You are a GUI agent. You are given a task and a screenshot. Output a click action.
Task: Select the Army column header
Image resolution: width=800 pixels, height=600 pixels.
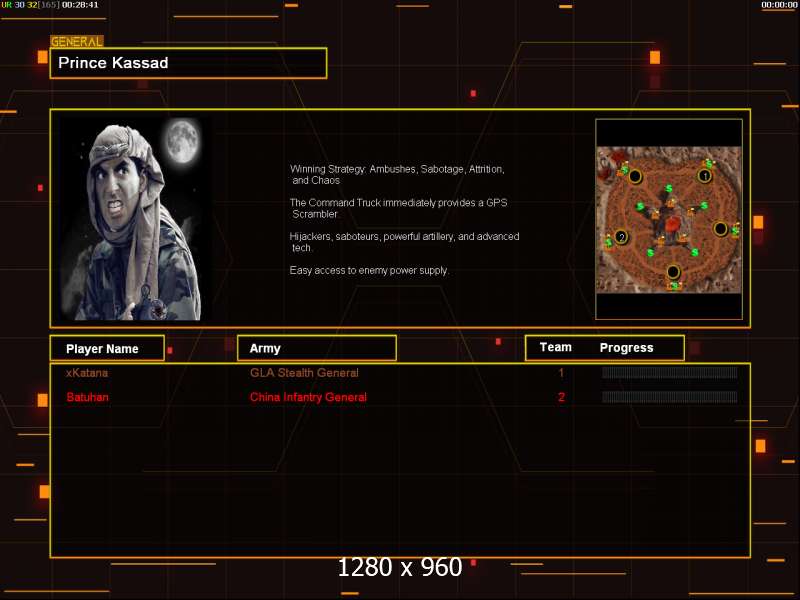point(317,348)
